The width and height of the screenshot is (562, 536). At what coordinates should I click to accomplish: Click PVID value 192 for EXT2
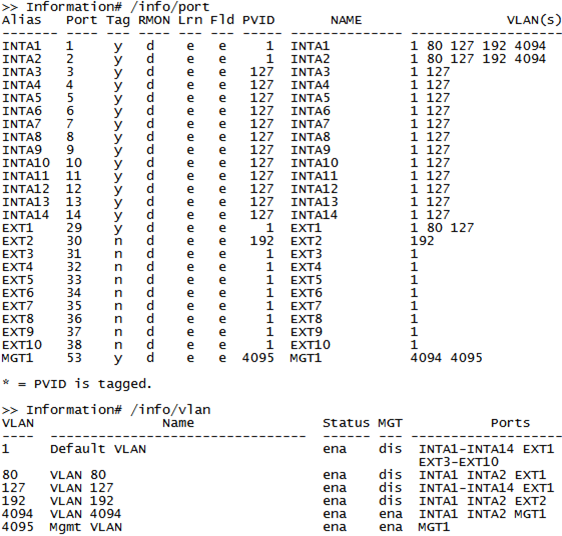pos(262,241)
